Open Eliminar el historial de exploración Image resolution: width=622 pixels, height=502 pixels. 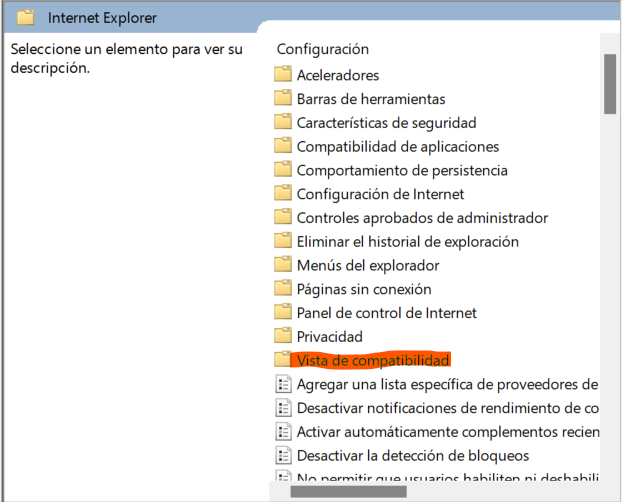[x=407, y=242]
